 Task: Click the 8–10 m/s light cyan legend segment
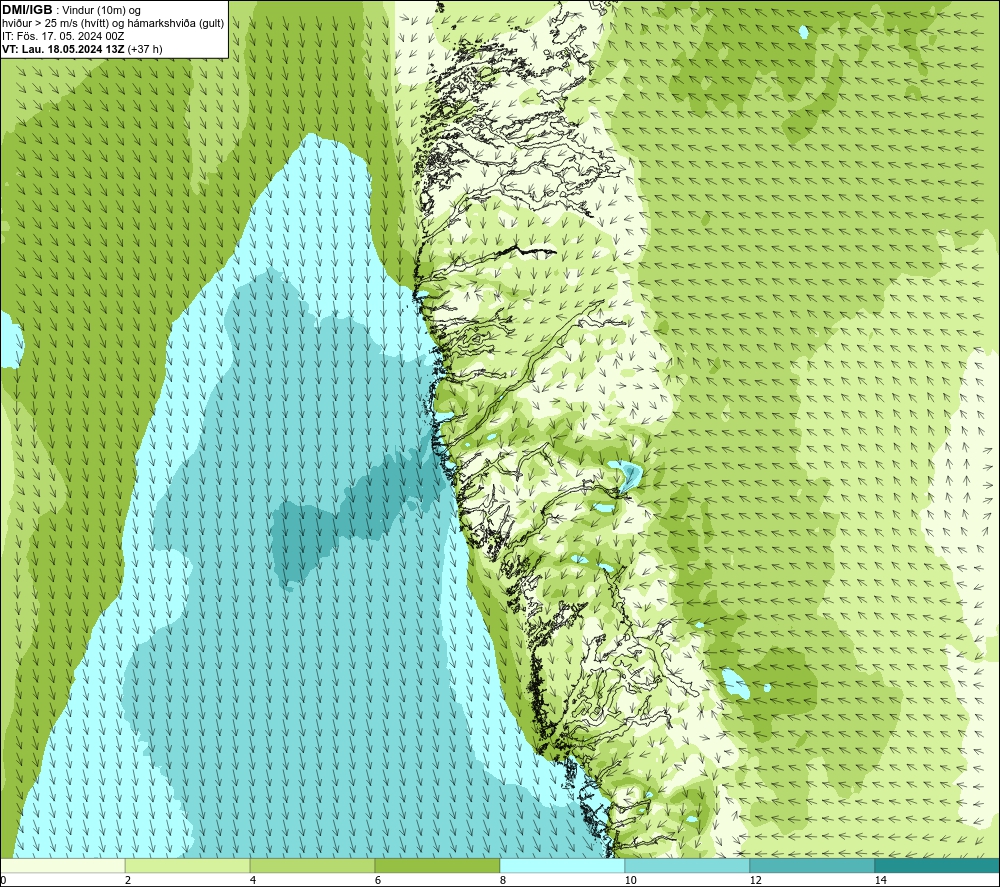point(562,866)
